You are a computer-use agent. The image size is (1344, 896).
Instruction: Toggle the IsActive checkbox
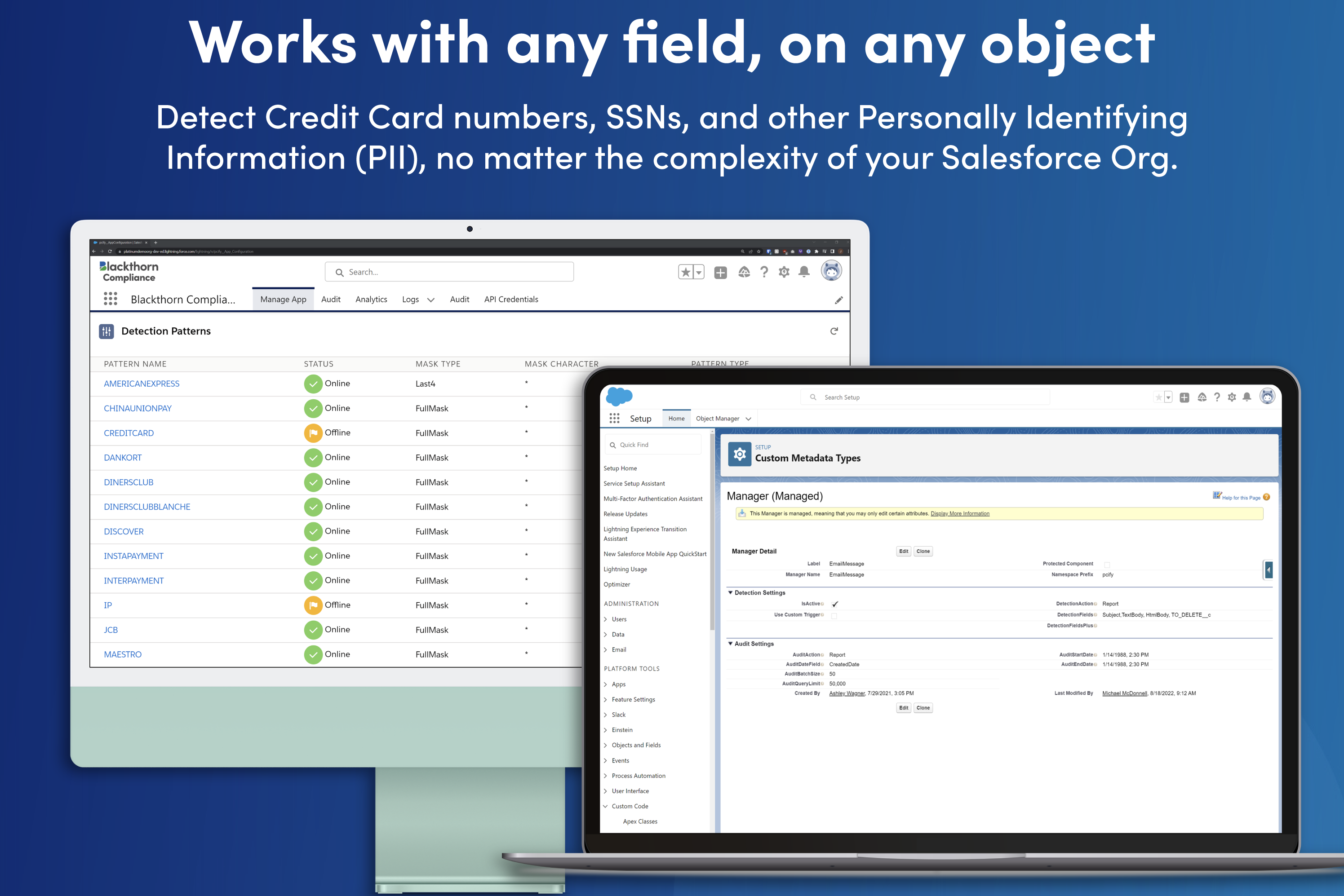point(834,604)
